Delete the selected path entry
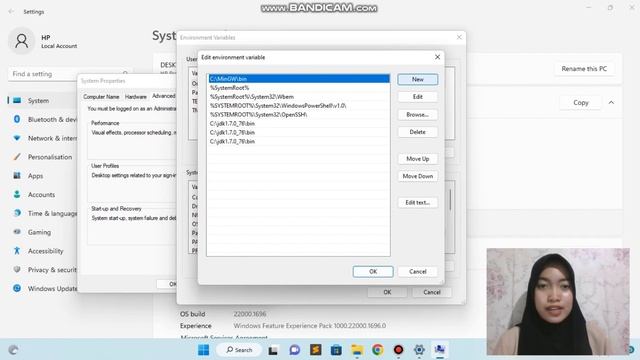This screenshot has height=360, width=640. click(x=418, y=132)
